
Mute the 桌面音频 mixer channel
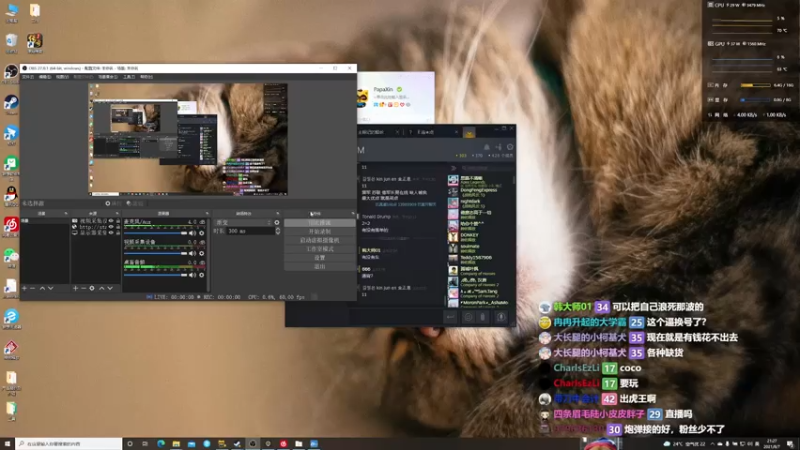[192, 275]
